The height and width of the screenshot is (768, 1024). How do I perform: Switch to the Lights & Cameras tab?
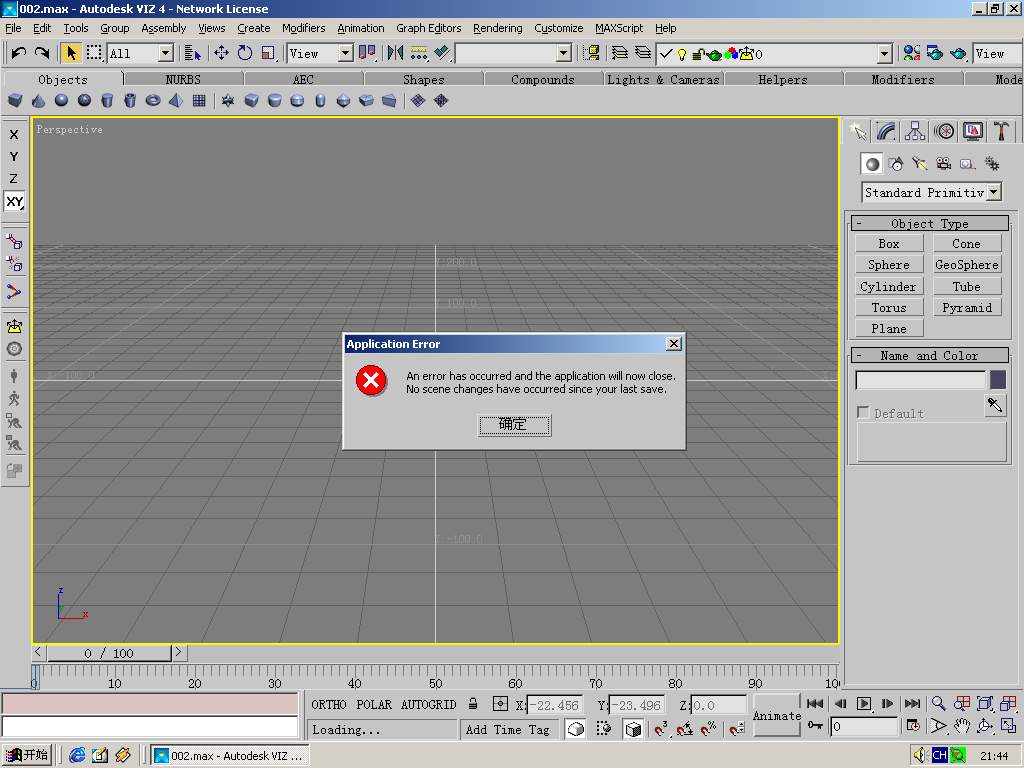[x=663, y=79]
